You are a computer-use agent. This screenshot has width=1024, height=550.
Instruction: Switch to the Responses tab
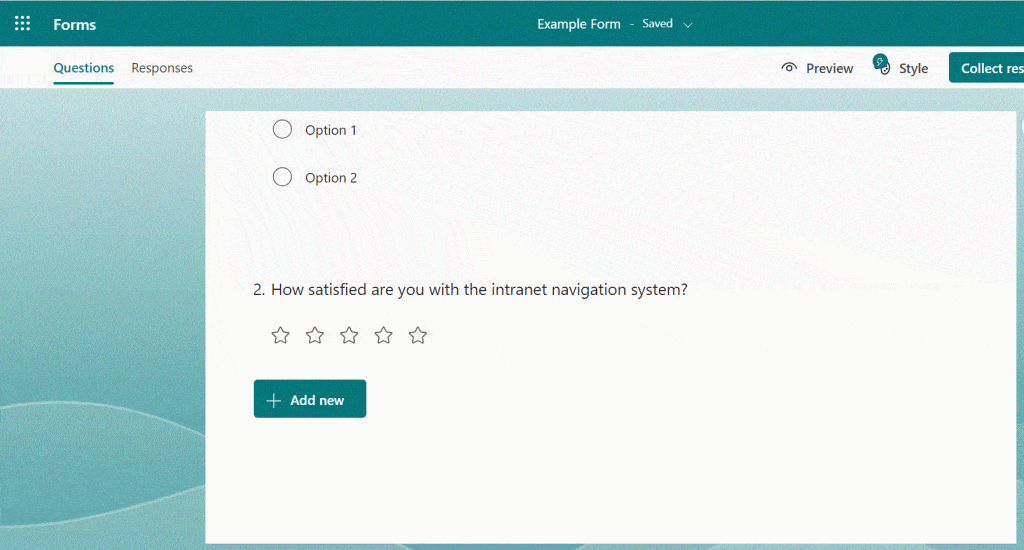click(162, 68)
